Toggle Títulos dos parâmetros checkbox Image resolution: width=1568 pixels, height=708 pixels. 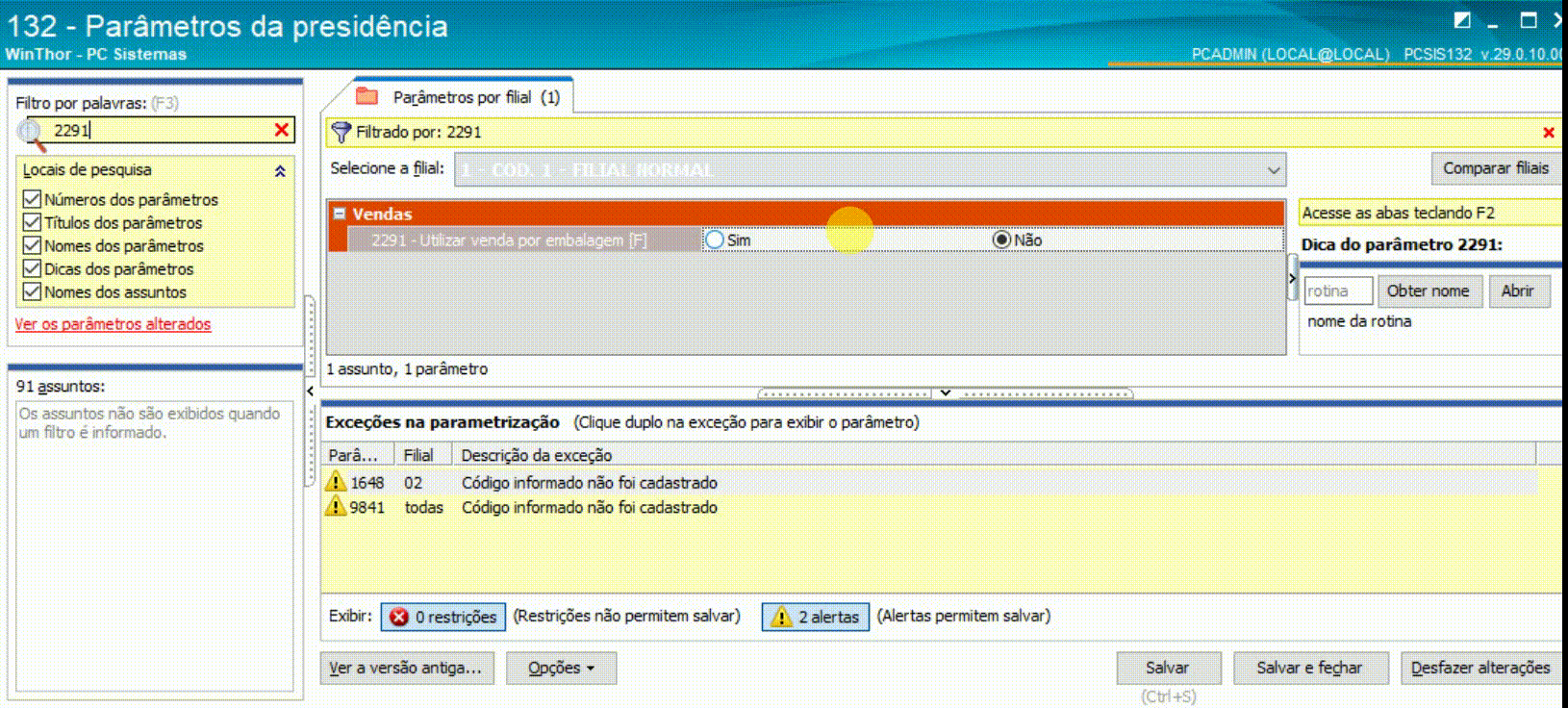pyautogui.click(x=32, y=222)
